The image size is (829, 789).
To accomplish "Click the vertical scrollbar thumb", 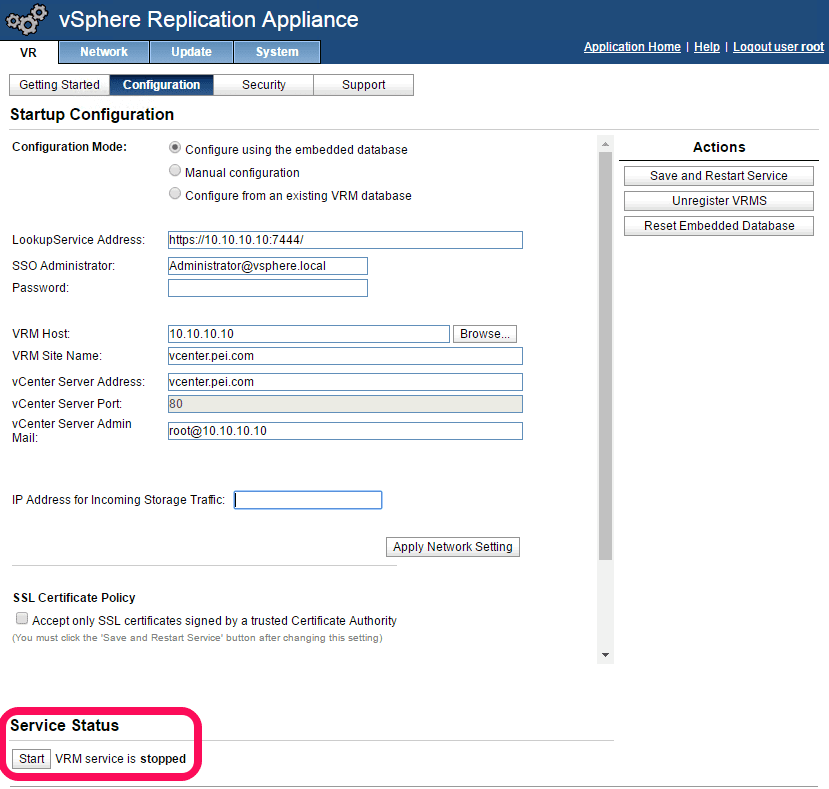I will point(605,356).
